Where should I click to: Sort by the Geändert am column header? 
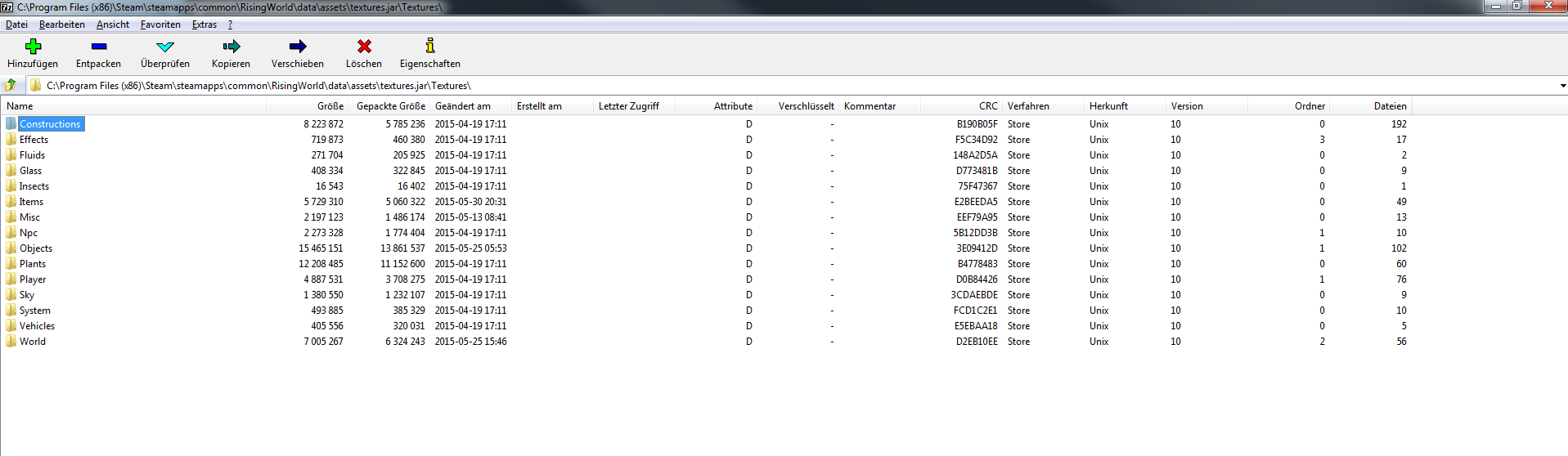tap(463, 106)
